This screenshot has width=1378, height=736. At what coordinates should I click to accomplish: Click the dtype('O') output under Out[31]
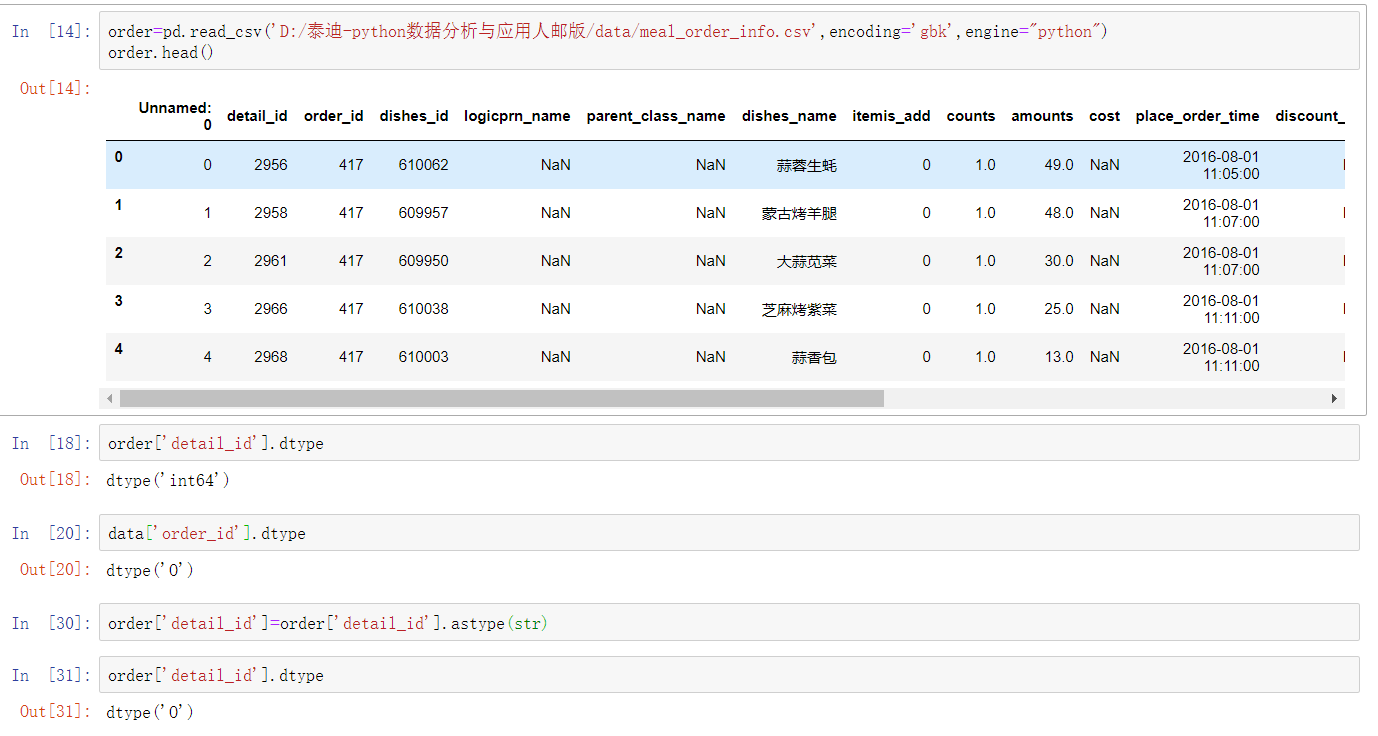pos(150,712)
